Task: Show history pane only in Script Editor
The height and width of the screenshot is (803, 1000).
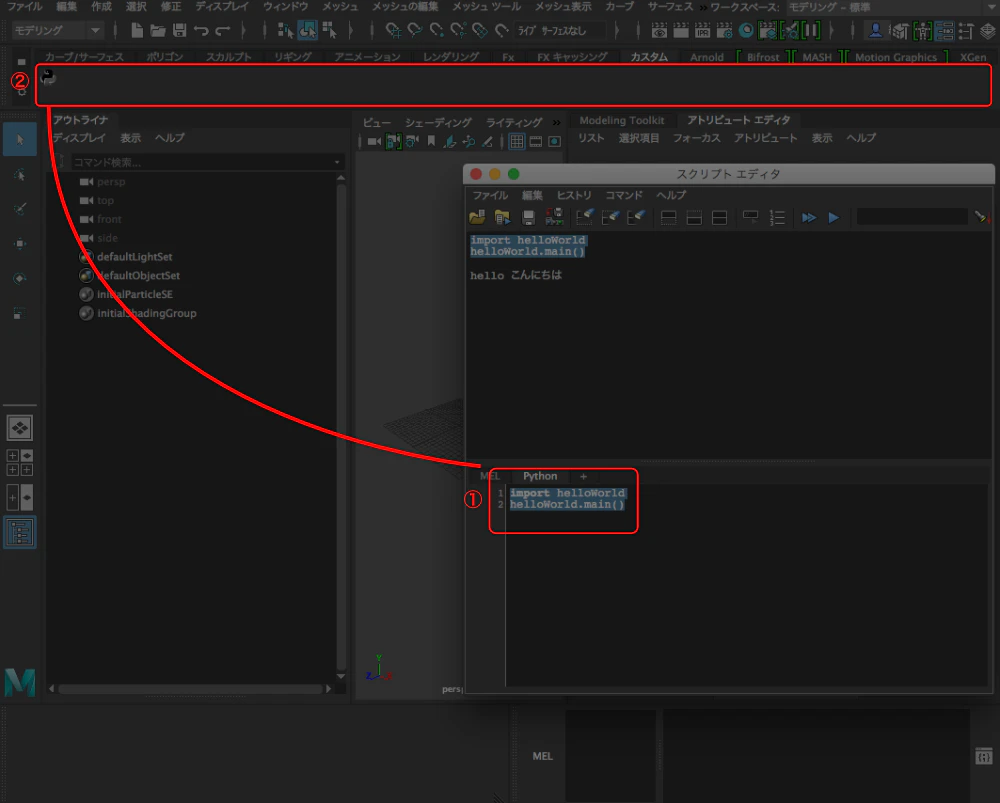Action: pos(668,218)
